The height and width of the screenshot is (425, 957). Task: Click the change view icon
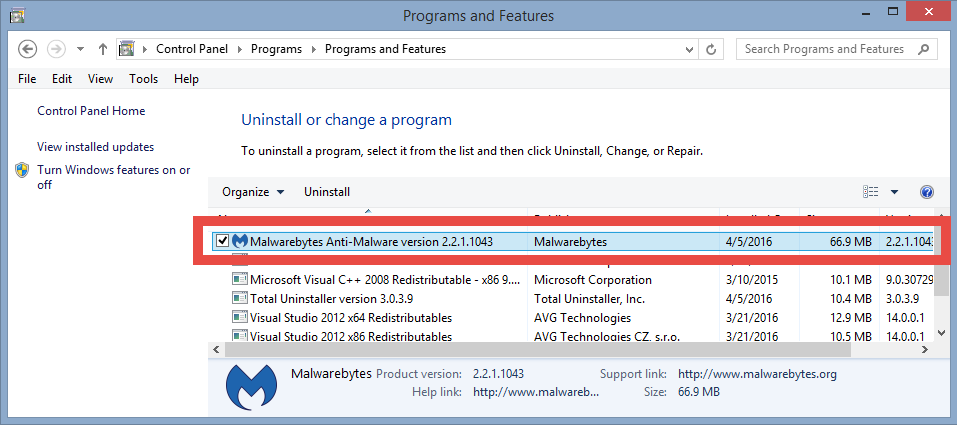click(x=870, y=192)
